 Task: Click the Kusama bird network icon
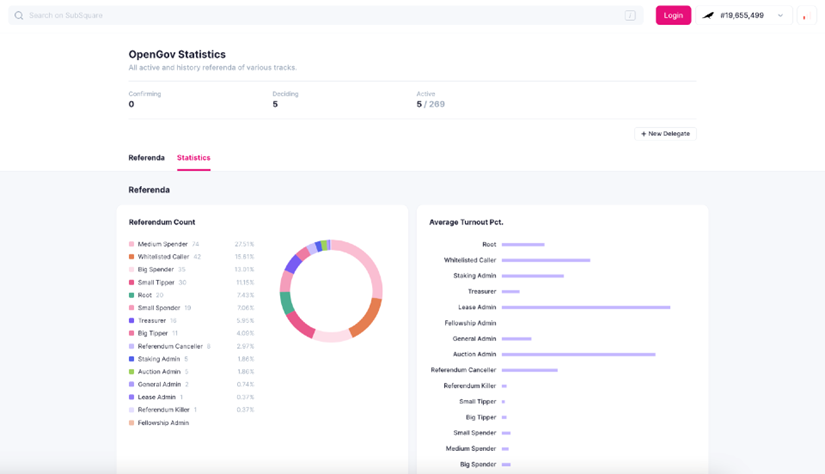[x=709, y=16]
